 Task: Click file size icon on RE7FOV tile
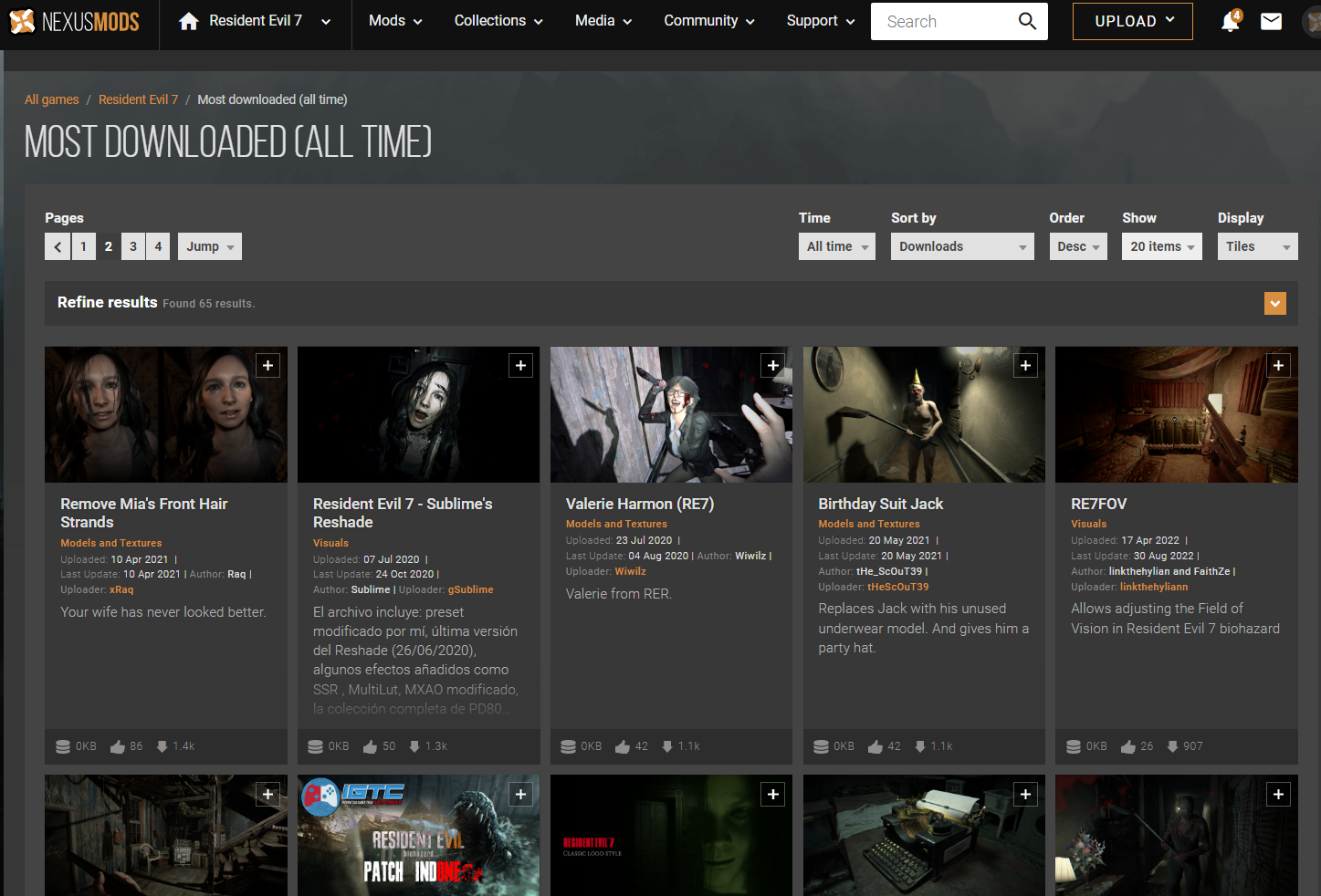[1074, 746]
